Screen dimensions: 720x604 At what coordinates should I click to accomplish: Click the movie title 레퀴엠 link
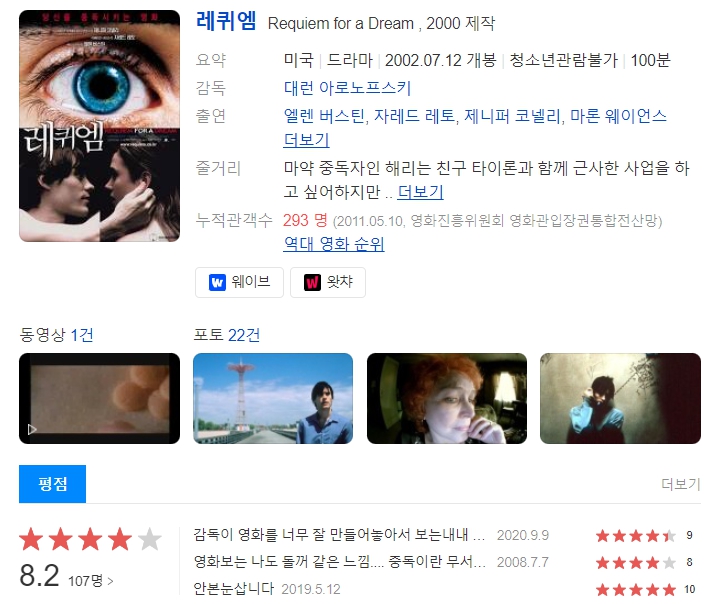tap(226, 21)
